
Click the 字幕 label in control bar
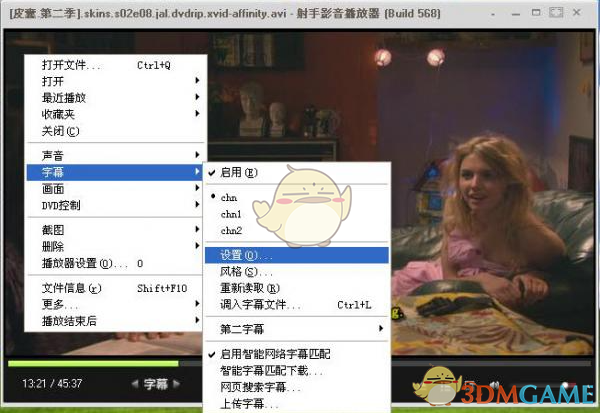click(155, 384)
